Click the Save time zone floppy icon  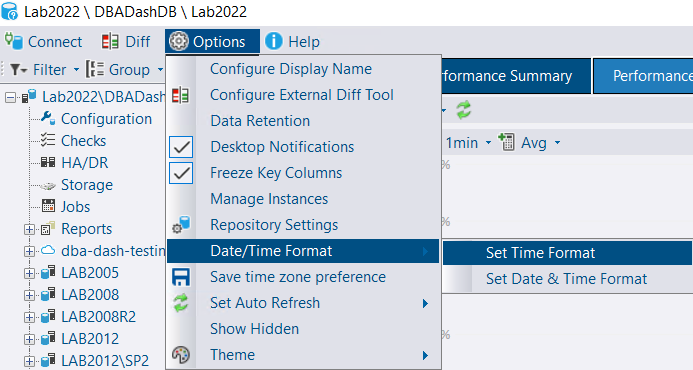(181, 277)
